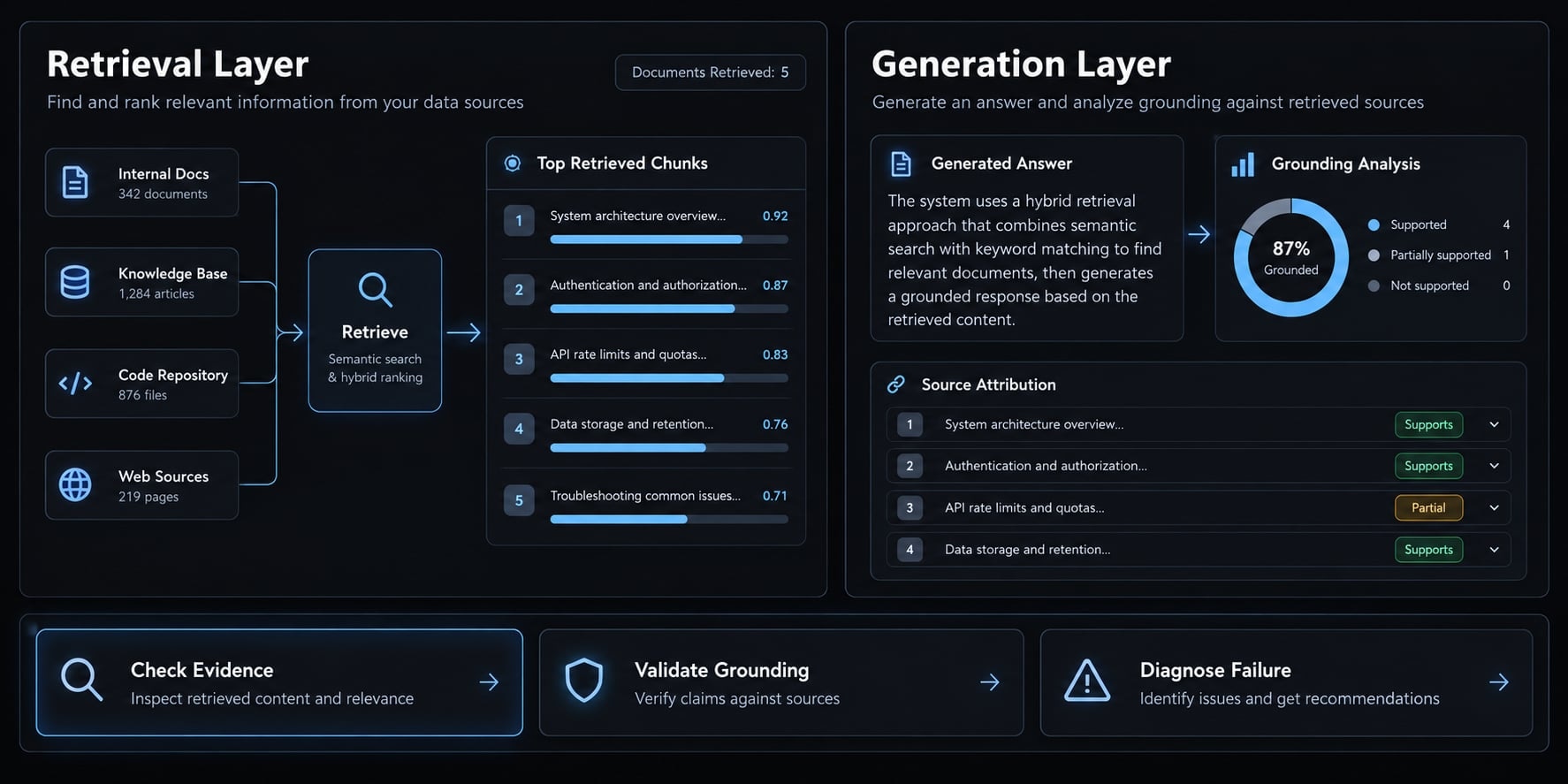Click the Internal Docs document icon

[x=75, y=182]
